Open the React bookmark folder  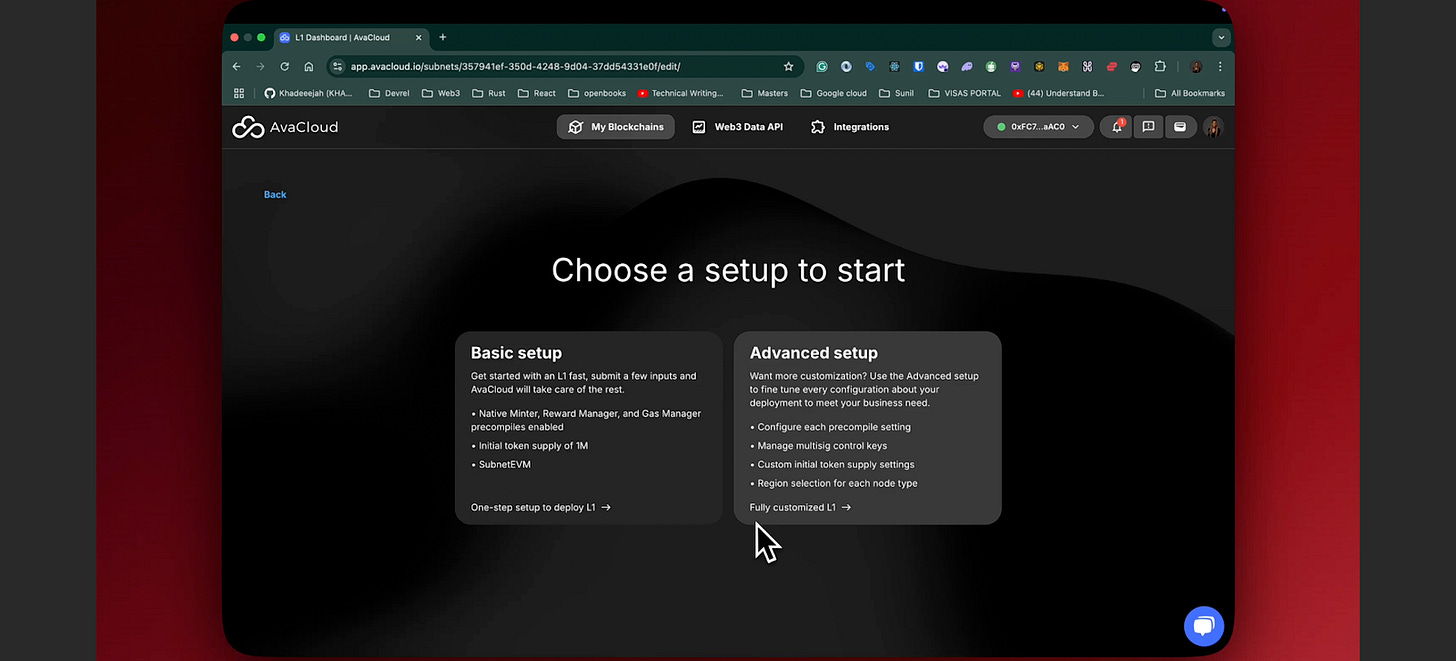point(535,93)
